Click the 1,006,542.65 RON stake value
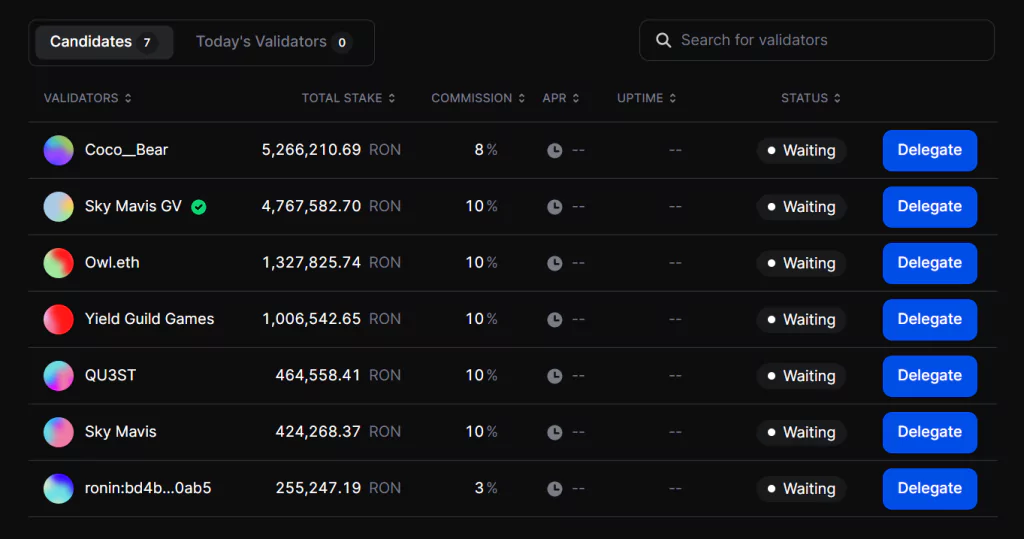The height and width of the screenshot is (539, 1024). [331, 319]
